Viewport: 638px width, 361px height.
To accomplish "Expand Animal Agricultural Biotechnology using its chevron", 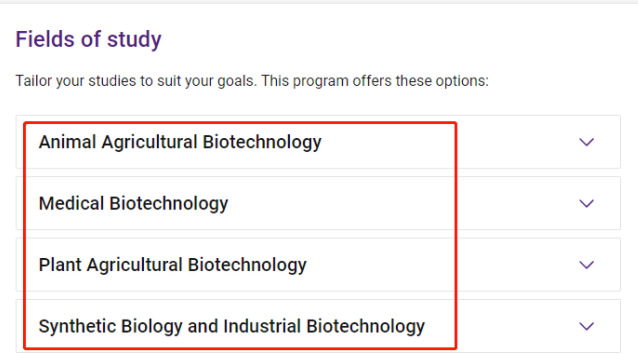I will pos(586,142).
